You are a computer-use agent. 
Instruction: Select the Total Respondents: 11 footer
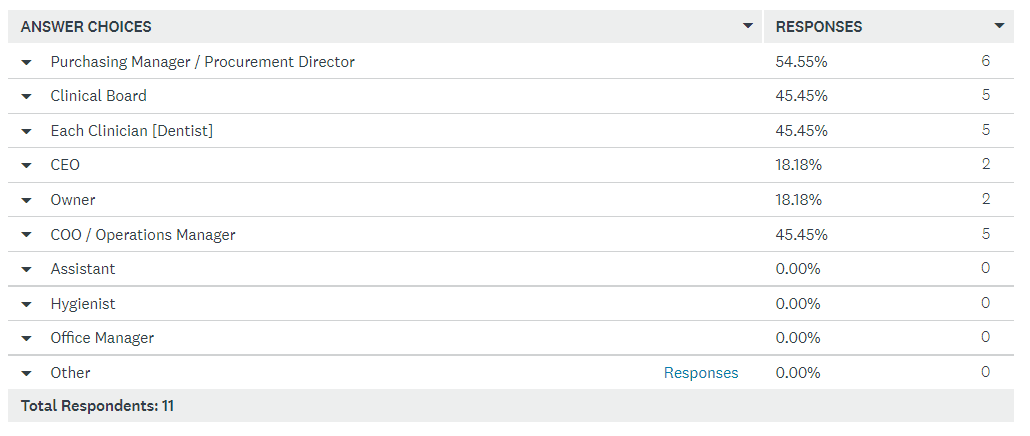tap(97, 406)
